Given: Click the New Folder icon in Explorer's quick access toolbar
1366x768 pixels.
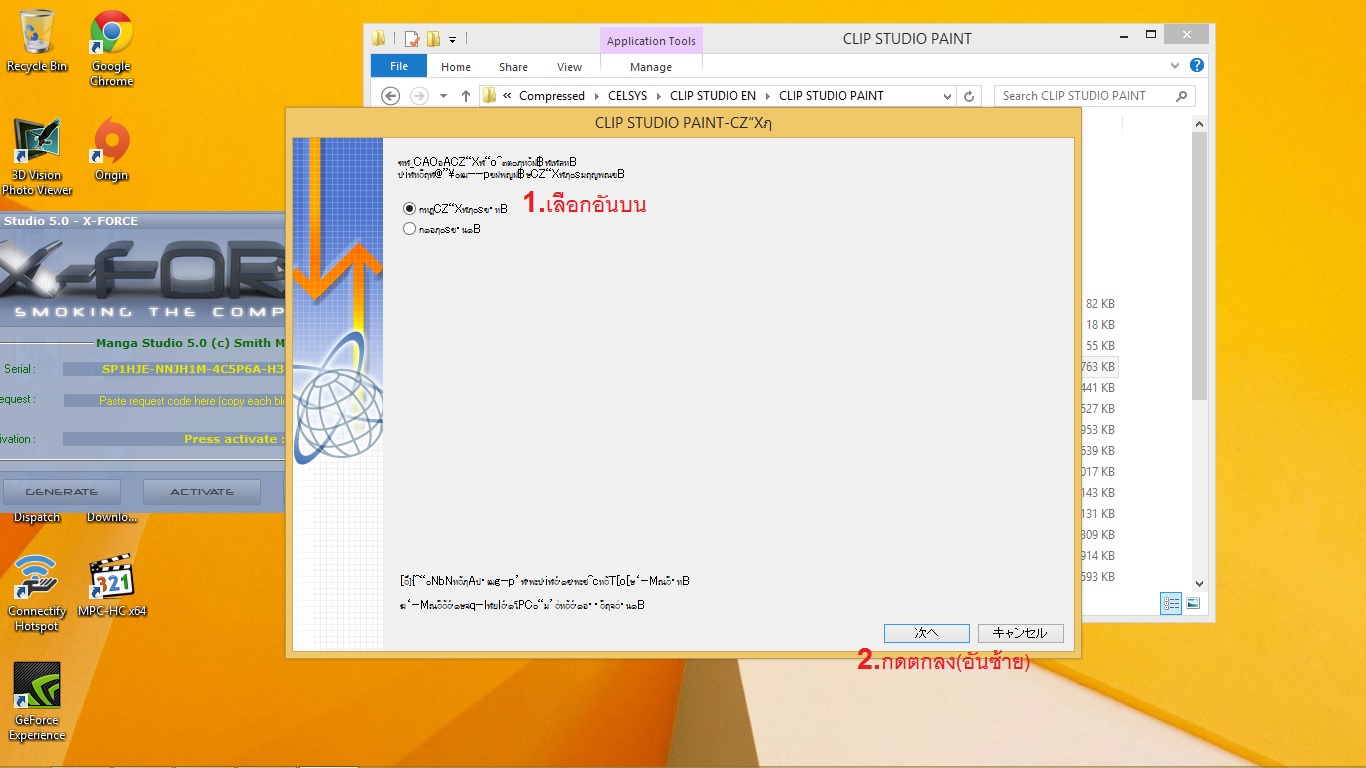Looking at the screenshot, I should tap(433, 39).
